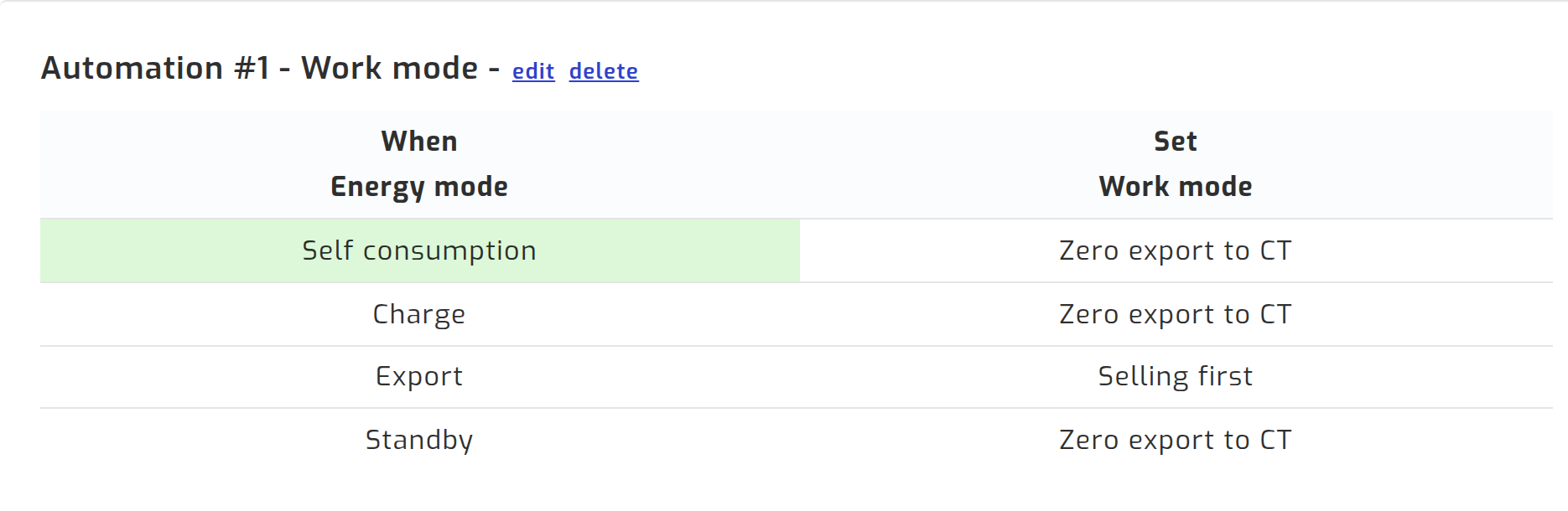The image size is (1568, 511).
Task: Click the Selling first work mode cell
Action: 1176,377
